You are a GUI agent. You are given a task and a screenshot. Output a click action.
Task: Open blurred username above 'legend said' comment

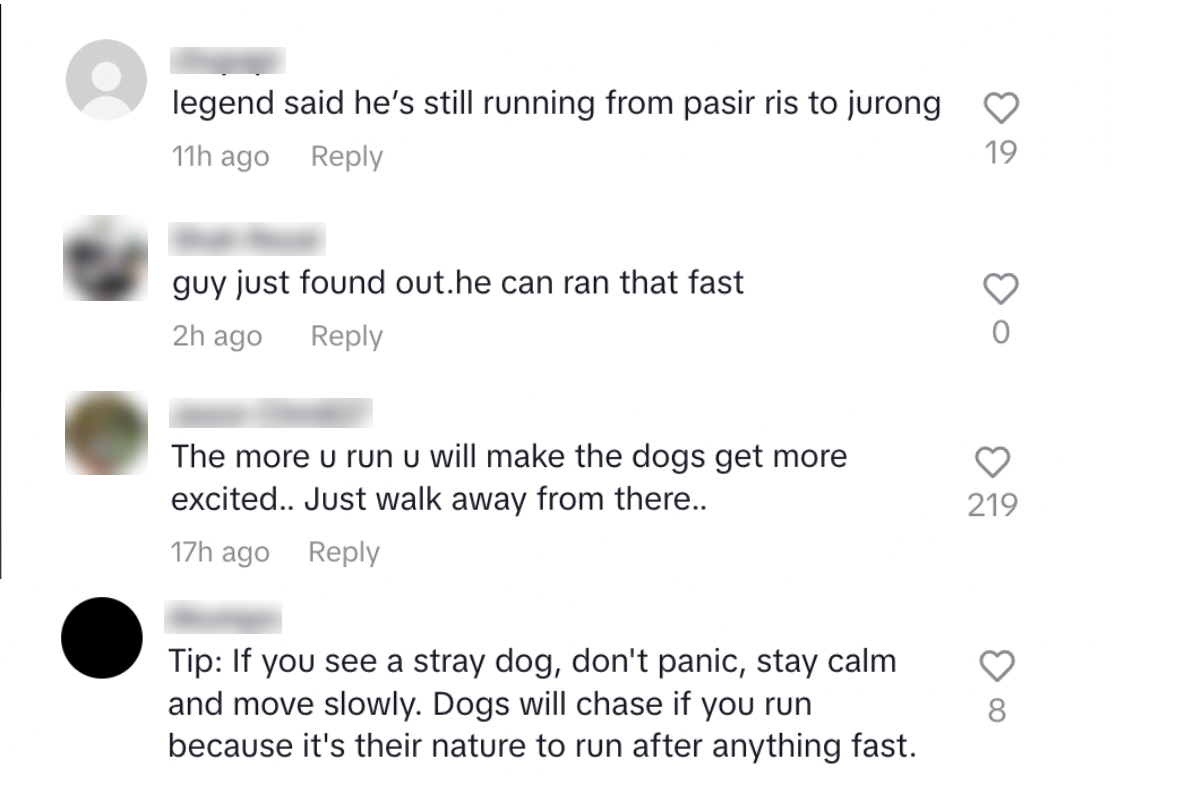pos(229,62)
